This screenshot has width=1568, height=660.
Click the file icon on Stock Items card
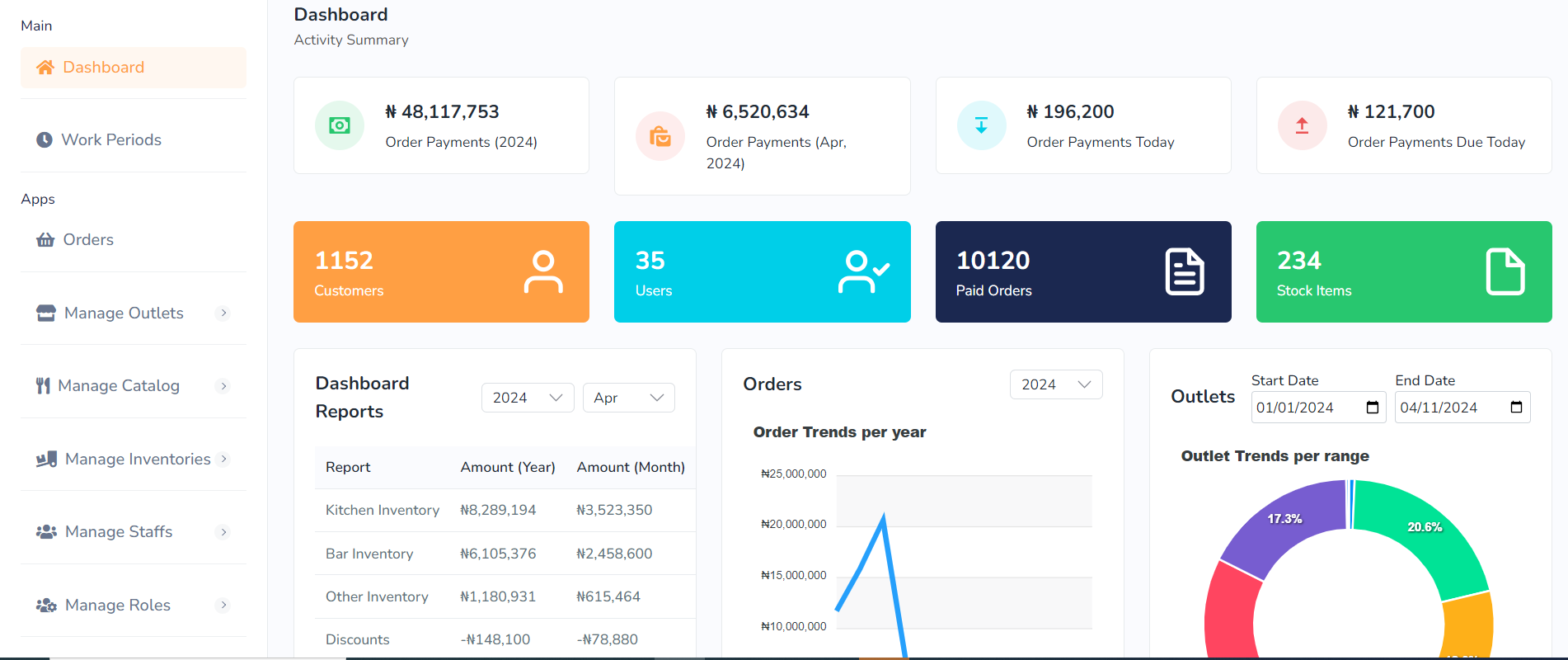point(1505,271)
